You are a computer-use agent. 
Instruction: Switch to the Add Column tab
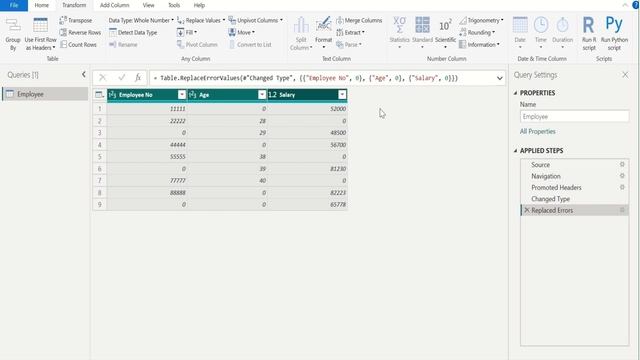pyautogui.click(x=114, y=5)
